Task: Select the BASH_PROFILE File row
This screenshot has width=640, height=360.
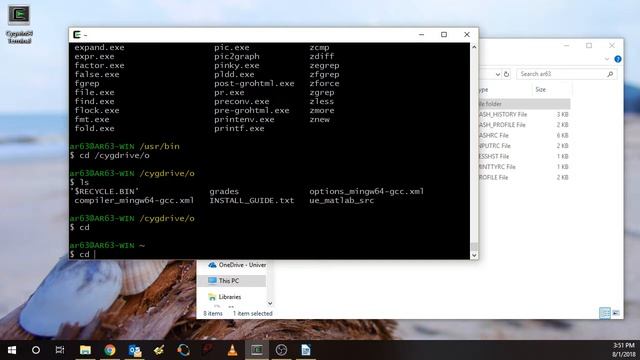Action: [x=524, y=125]
